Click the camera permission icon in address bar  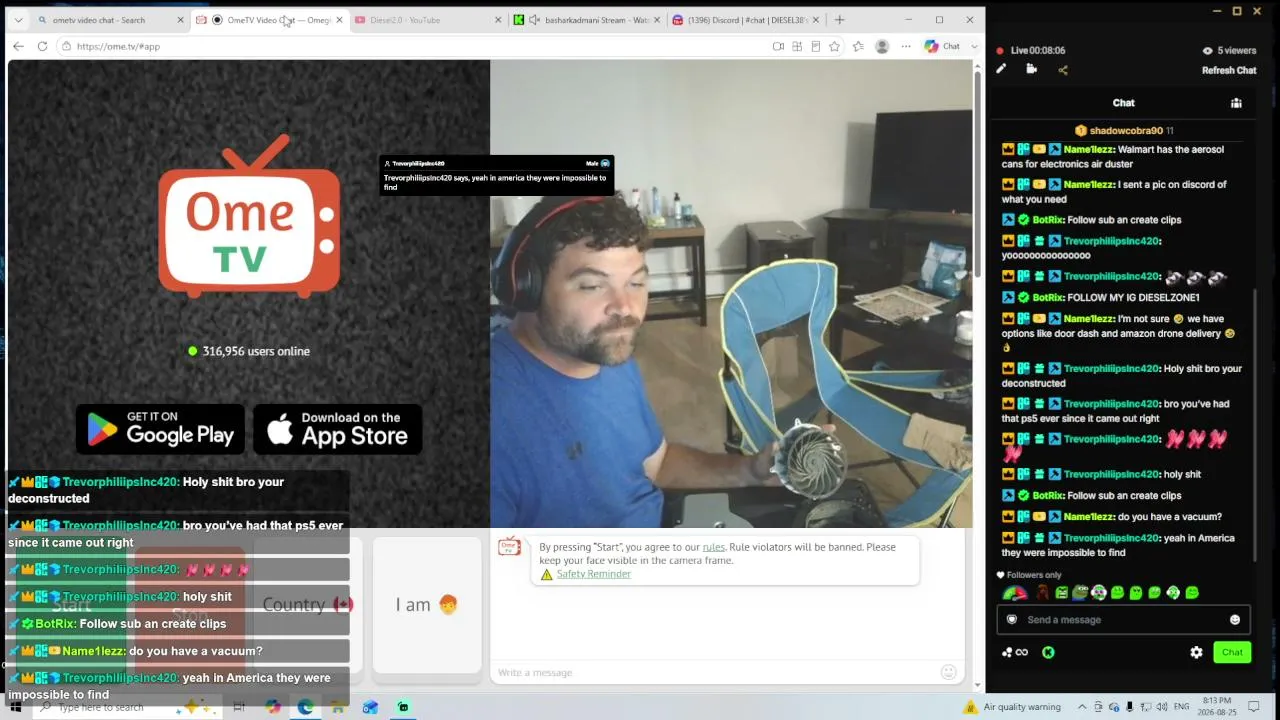click(x=778, y=46)
